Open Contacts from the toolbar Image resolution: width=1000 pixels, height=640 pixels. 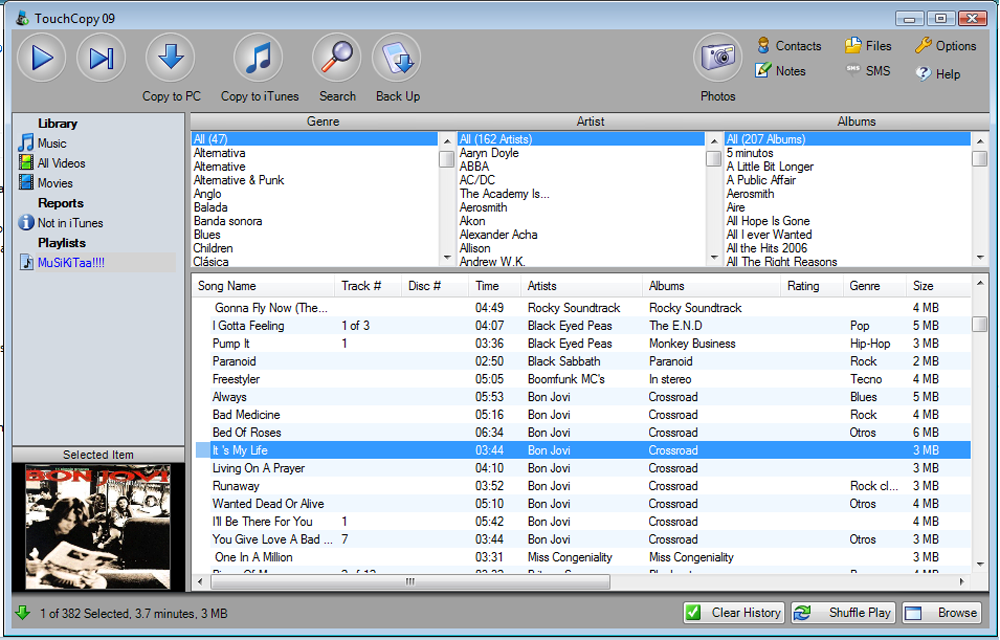pyautogui.click(x=789, y=46)
